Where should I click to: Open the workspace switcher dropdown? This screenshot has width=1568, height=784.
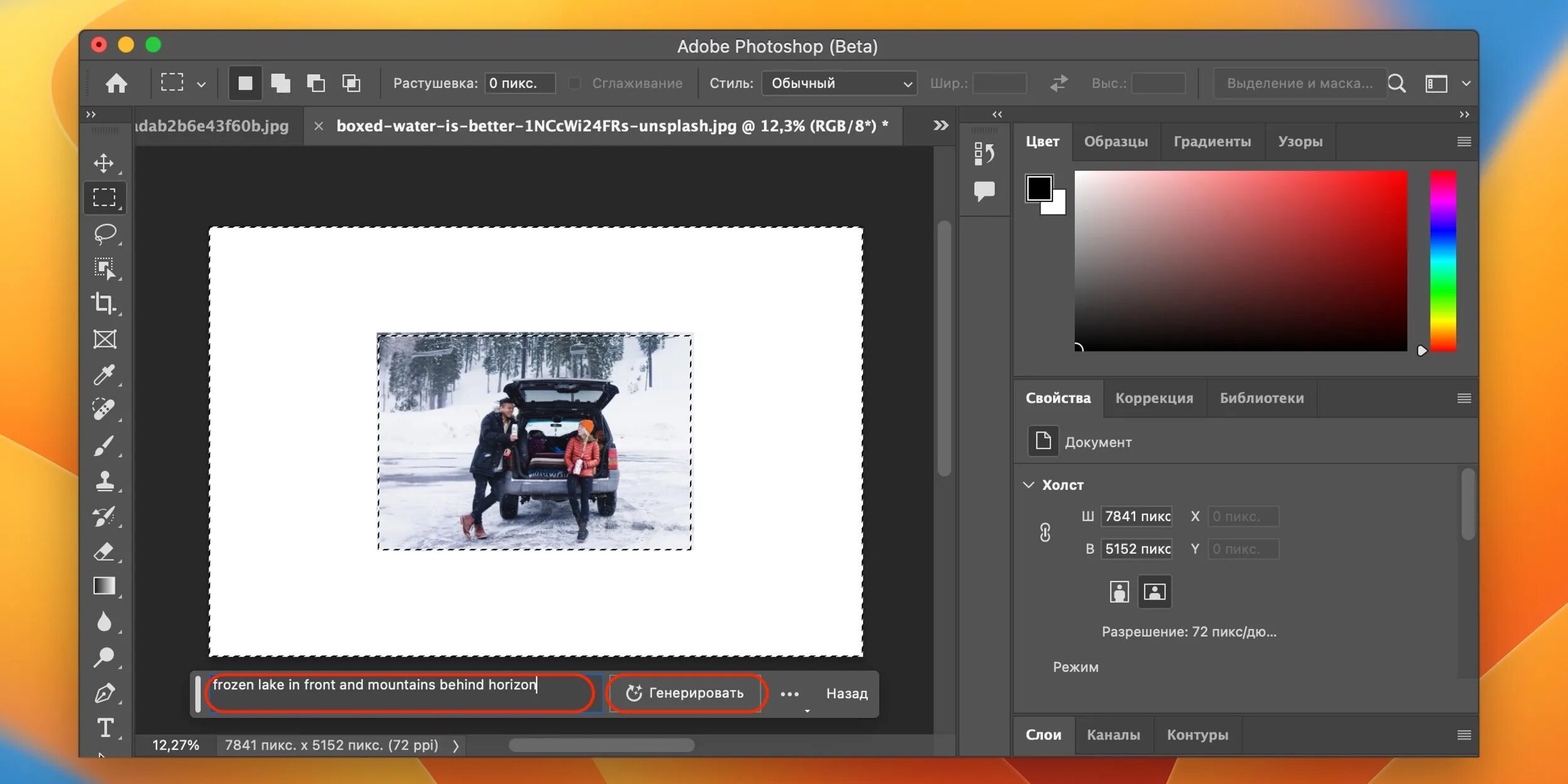click(x=1466, y=83)
